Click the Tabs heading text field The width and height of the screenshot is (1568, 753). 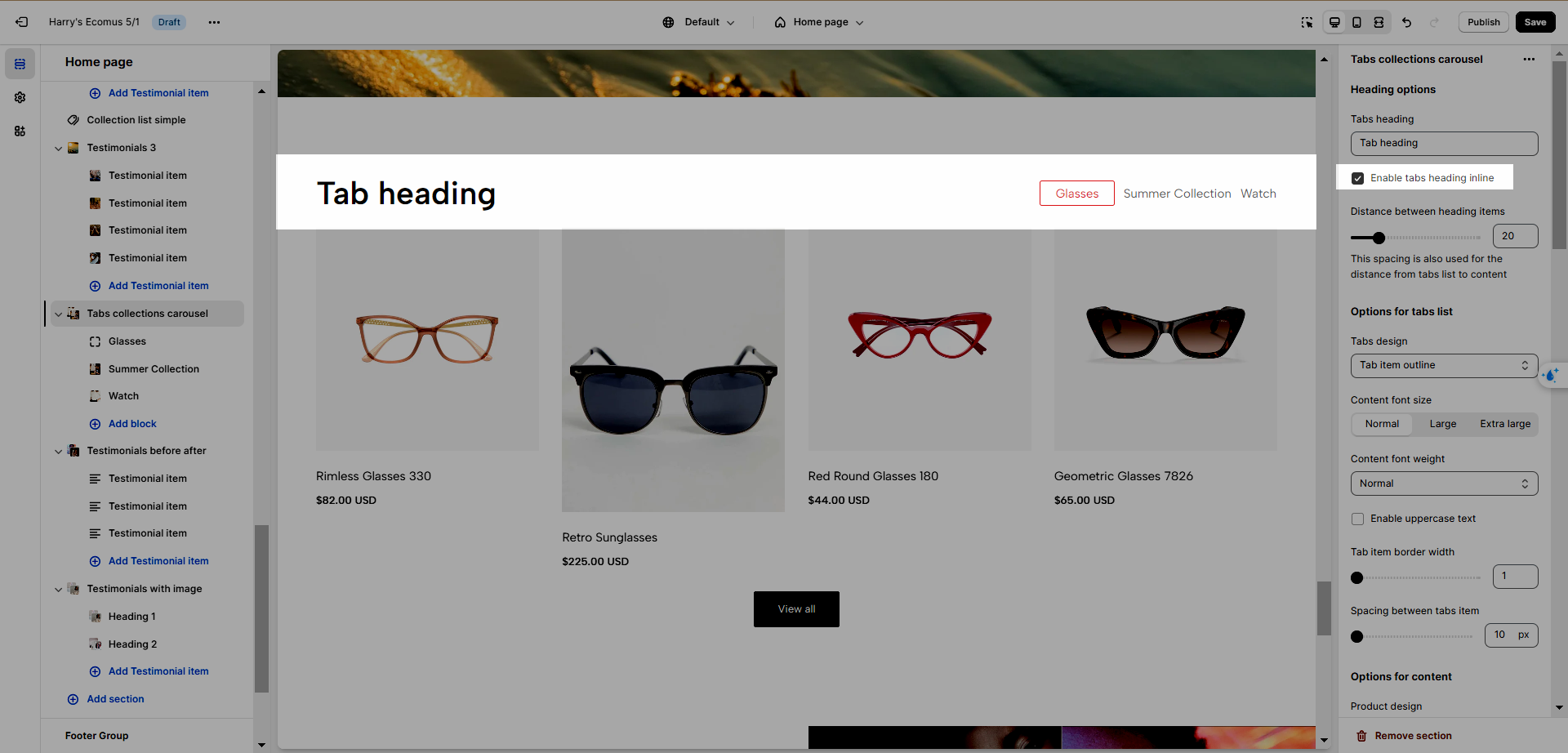1444,144
